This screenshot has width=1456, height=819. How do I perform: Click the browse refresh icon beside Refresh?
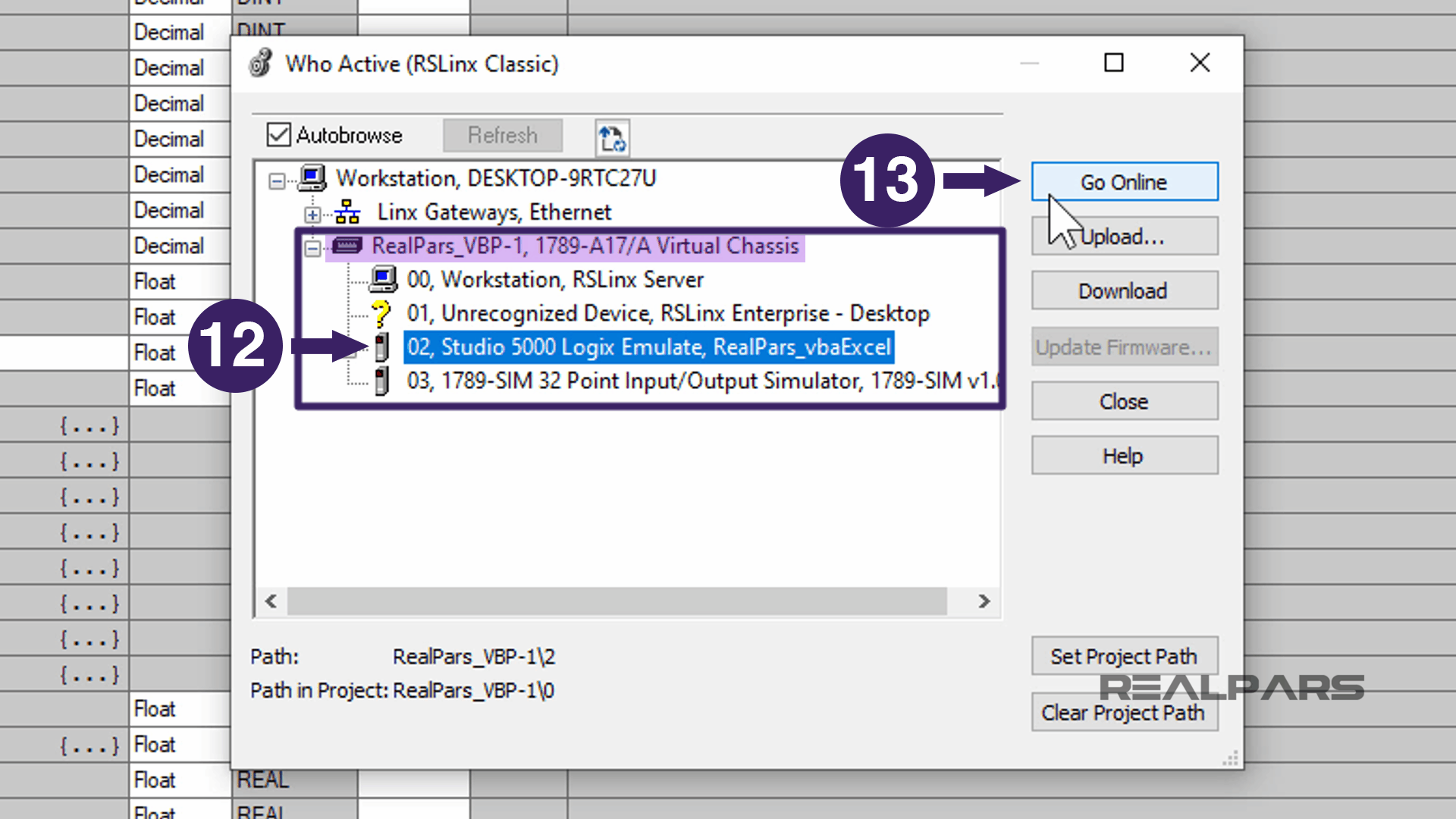[x=611, y=137]
